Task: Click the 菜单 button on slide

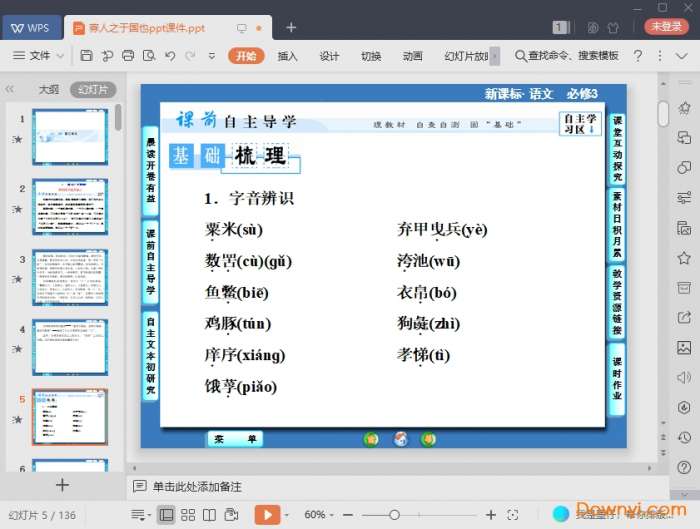Action: 235,439
